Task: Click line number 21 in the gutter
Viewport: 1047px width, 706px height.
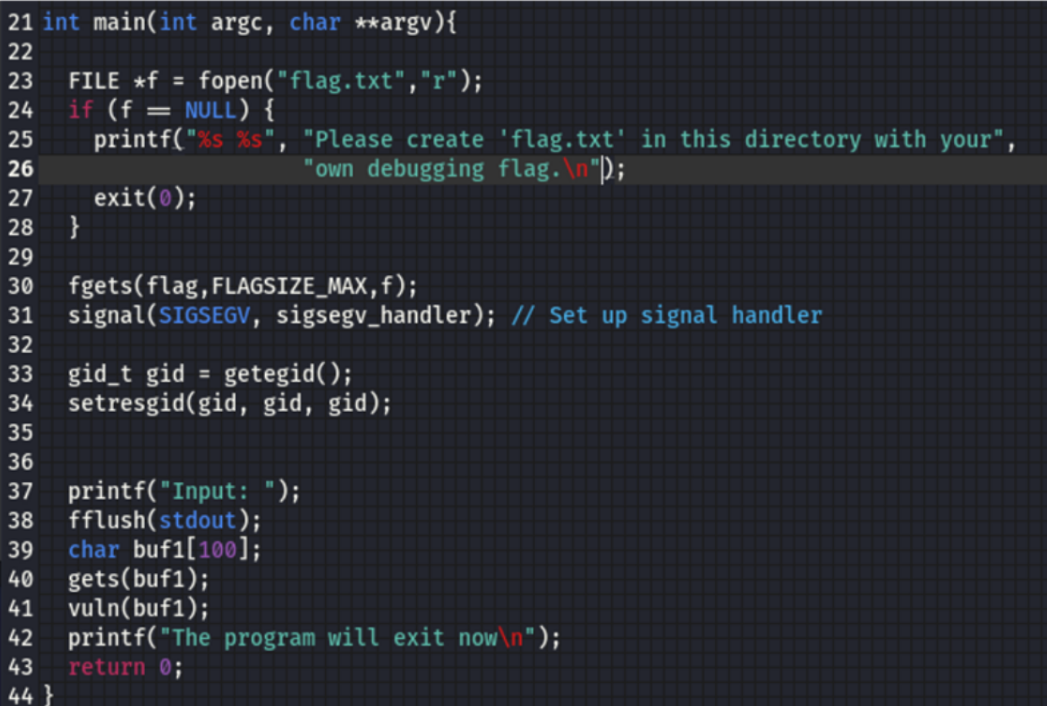Action: pyautogui.click(x=19, y=22)
